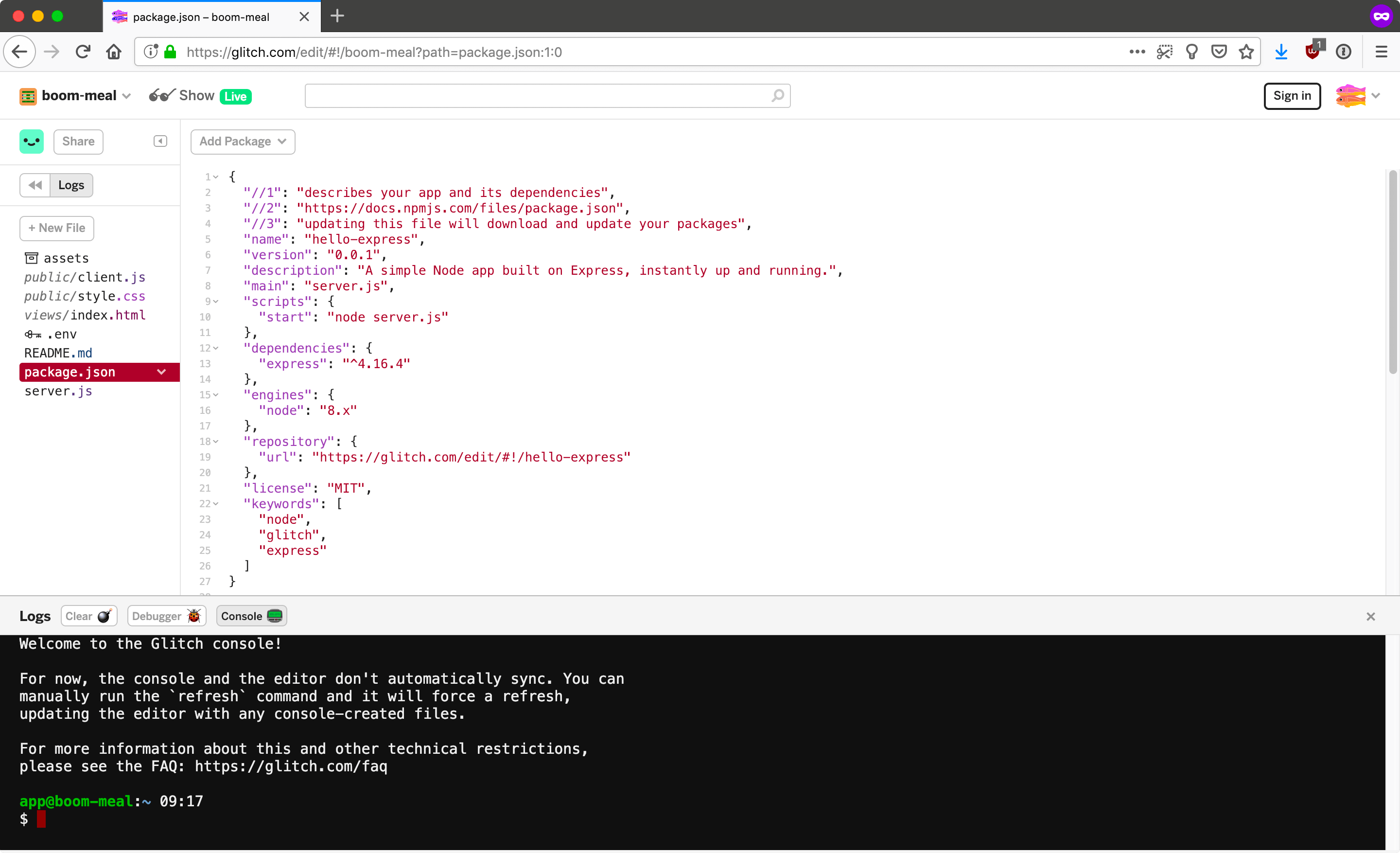The width and height of the screenshot is (1400, 853).
Task: Click the sunglasses Show icon
Action: [x=162, y=95]
